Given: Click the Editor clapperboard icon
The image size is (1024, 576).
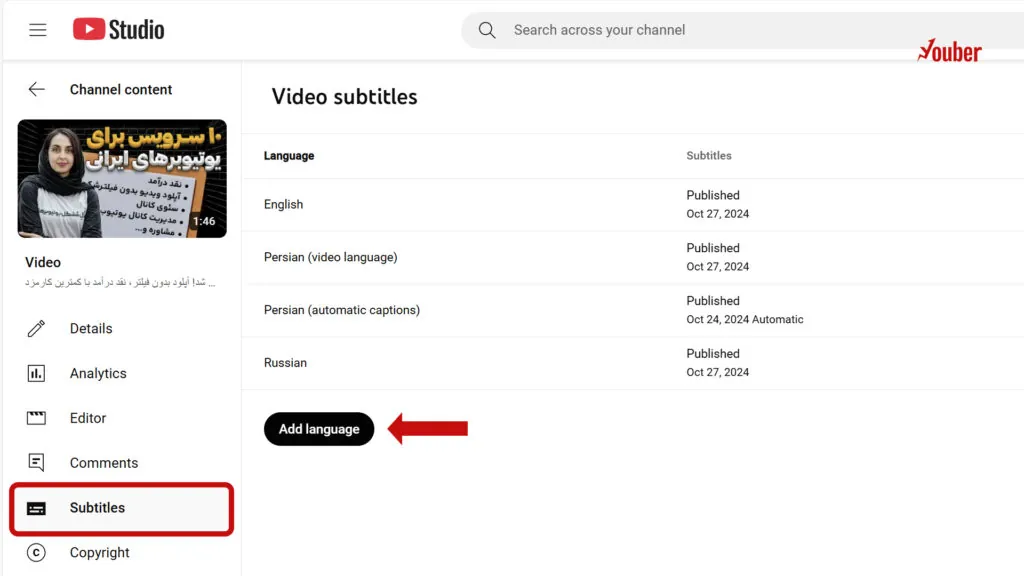Looking at the screenshot, I should [x=37, y=418].
